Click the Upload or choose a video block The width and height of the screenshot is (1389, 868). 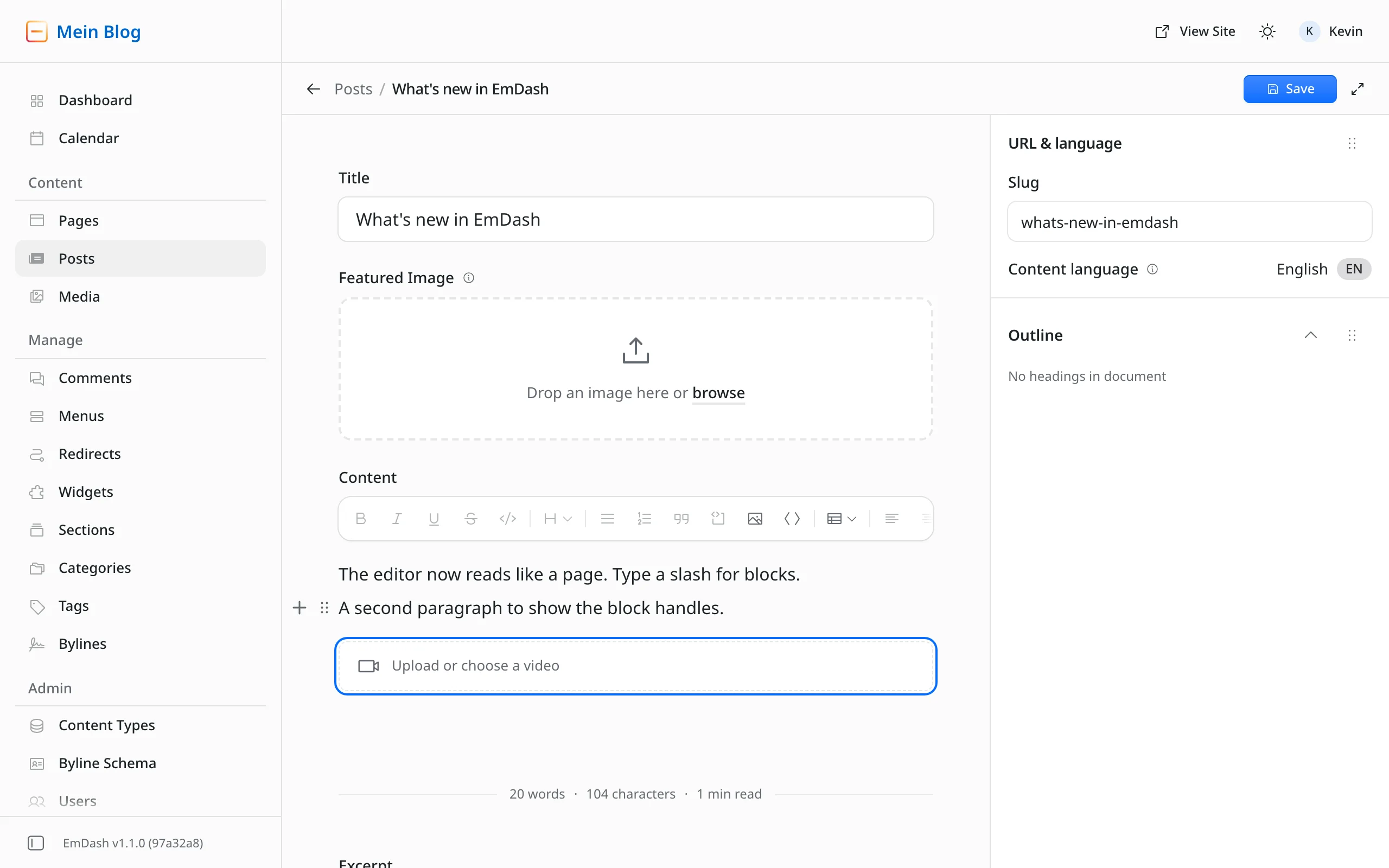click(x=635, y=666)
